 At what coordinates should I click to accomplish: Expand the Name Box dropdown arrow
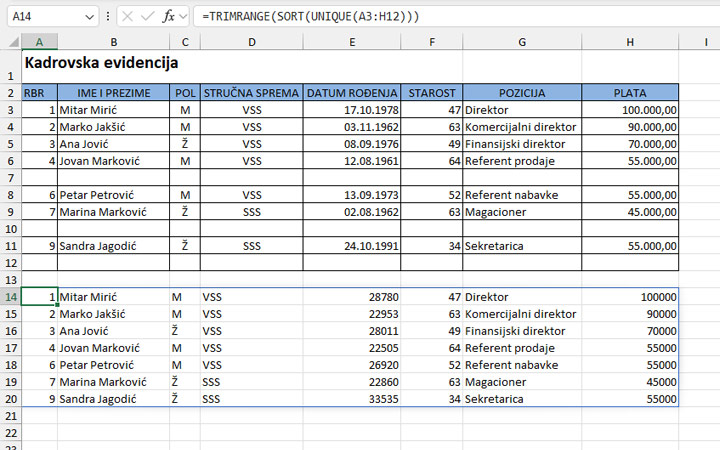click(91, 17)
